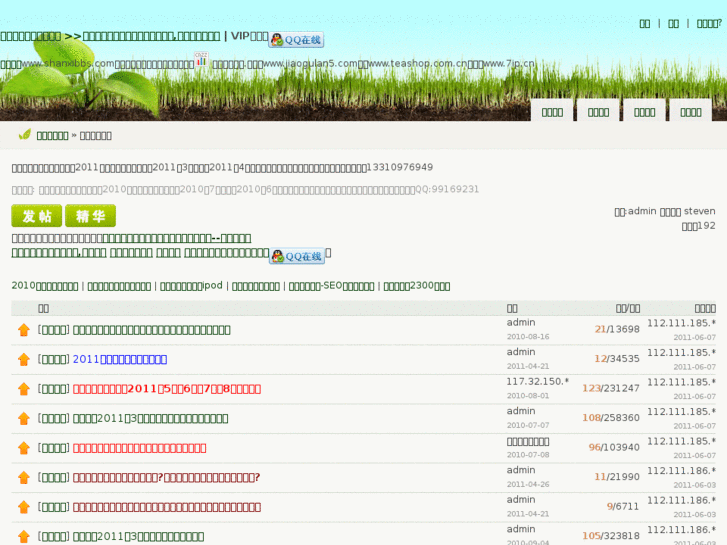Screen dimensions: 727x545
Task: Open the link ending with ipod
Action: 191,286
